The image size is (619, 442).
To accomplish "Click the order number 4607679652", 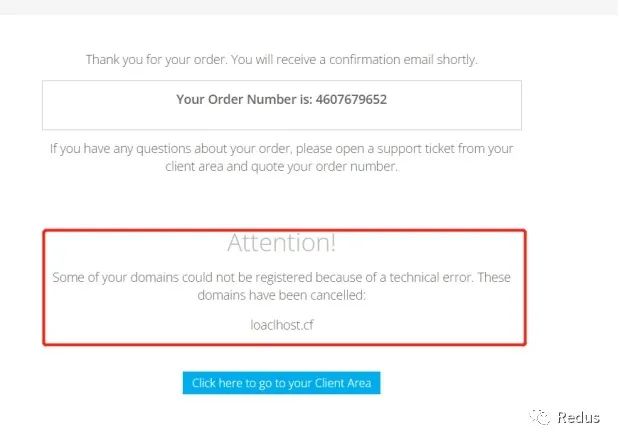I will (x=351, y=100).
